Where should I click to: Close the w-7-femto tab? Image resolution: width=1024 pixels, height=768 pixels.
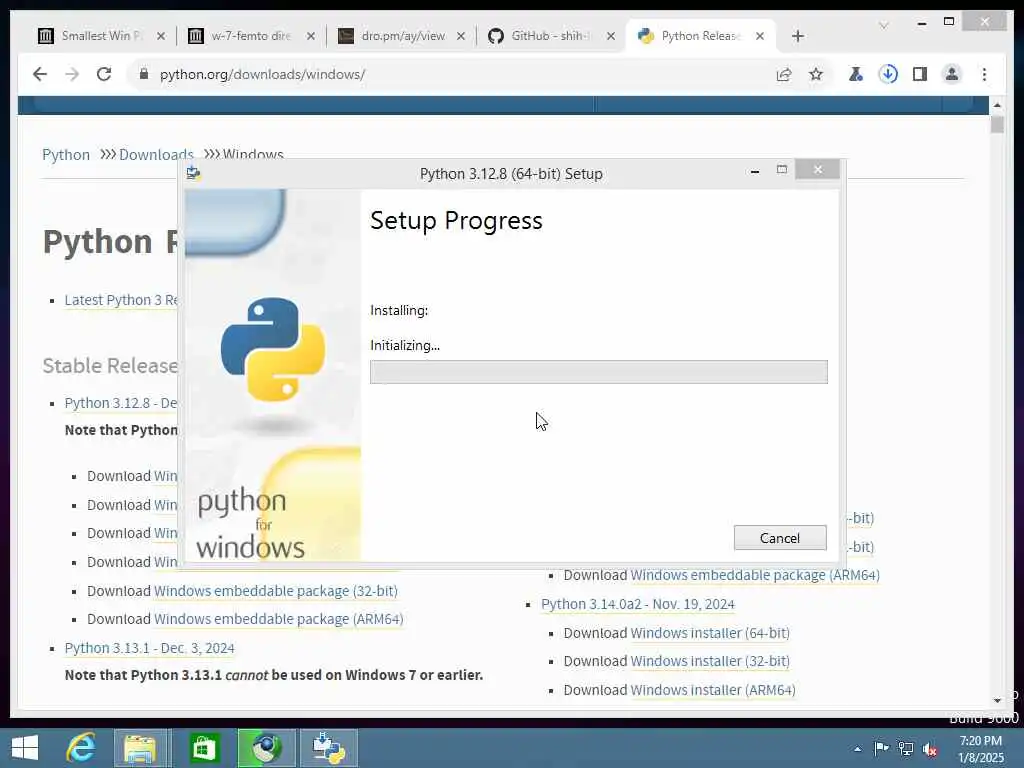pos(311,37)
